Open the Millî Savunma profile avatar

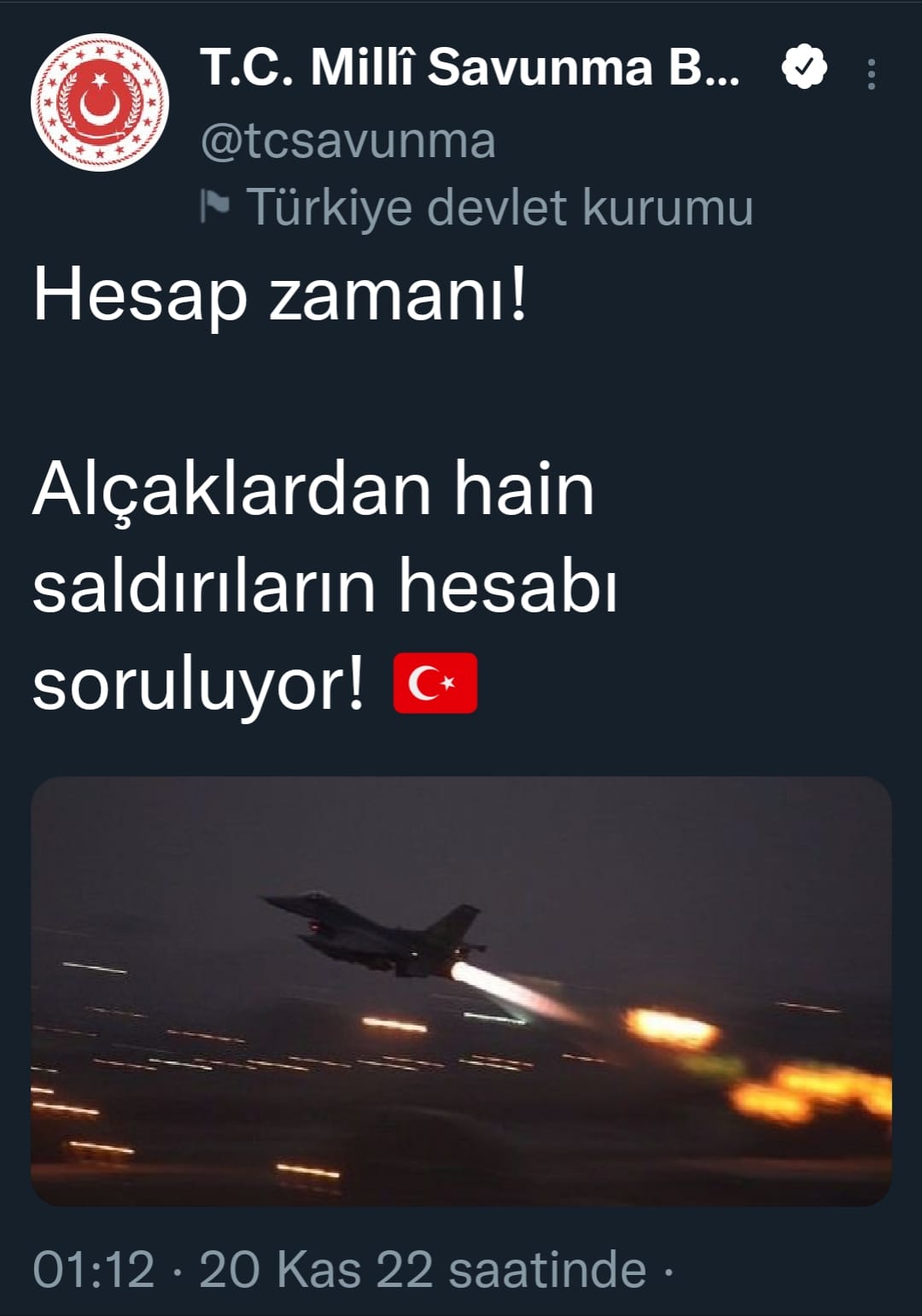[x=100, y=102]
